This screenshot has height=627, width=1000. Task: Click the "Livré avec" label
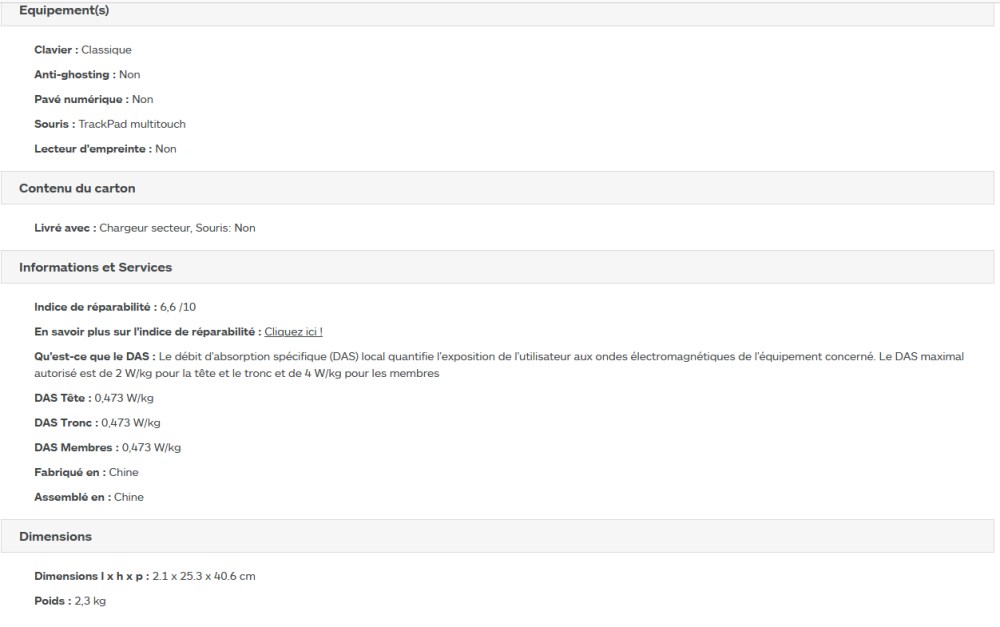(x=65, y=228)
